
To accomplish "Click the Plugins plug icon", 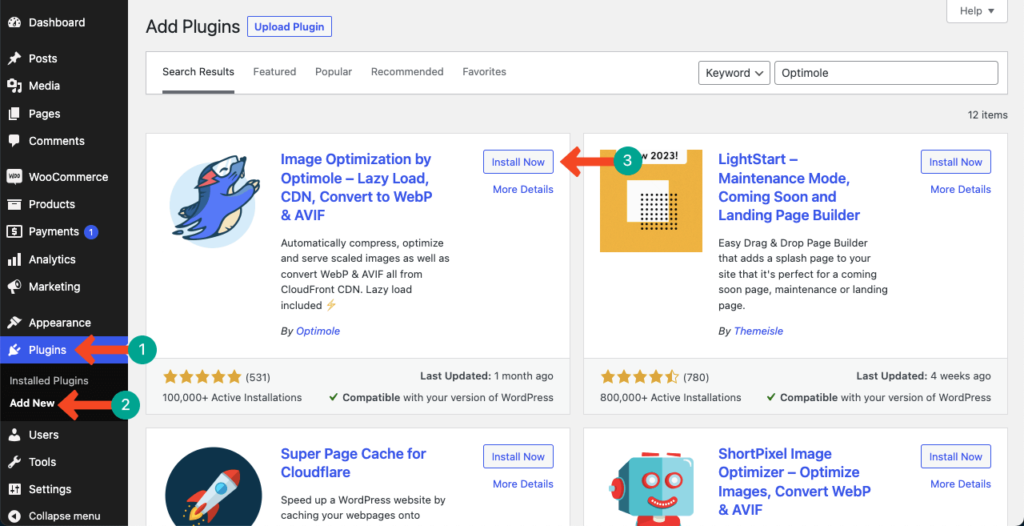I will pos(14,350).
